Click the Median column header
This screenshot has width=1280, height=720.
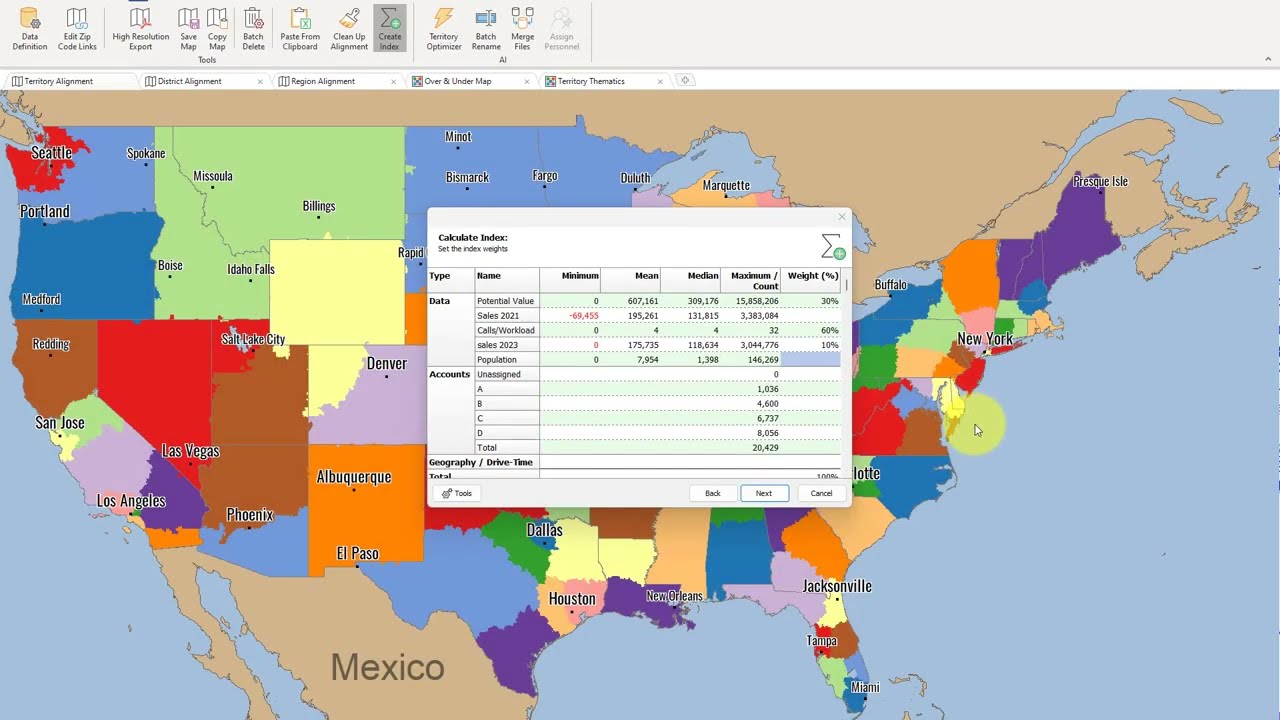point(691,280)
